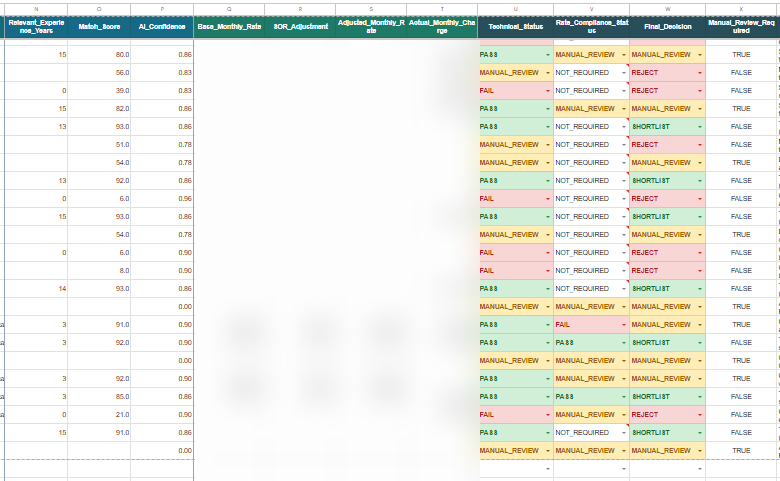Open Rate_Compliance_Status PASS dropdown in the 85.0 score row
The image size is (780, 481).
624,397
